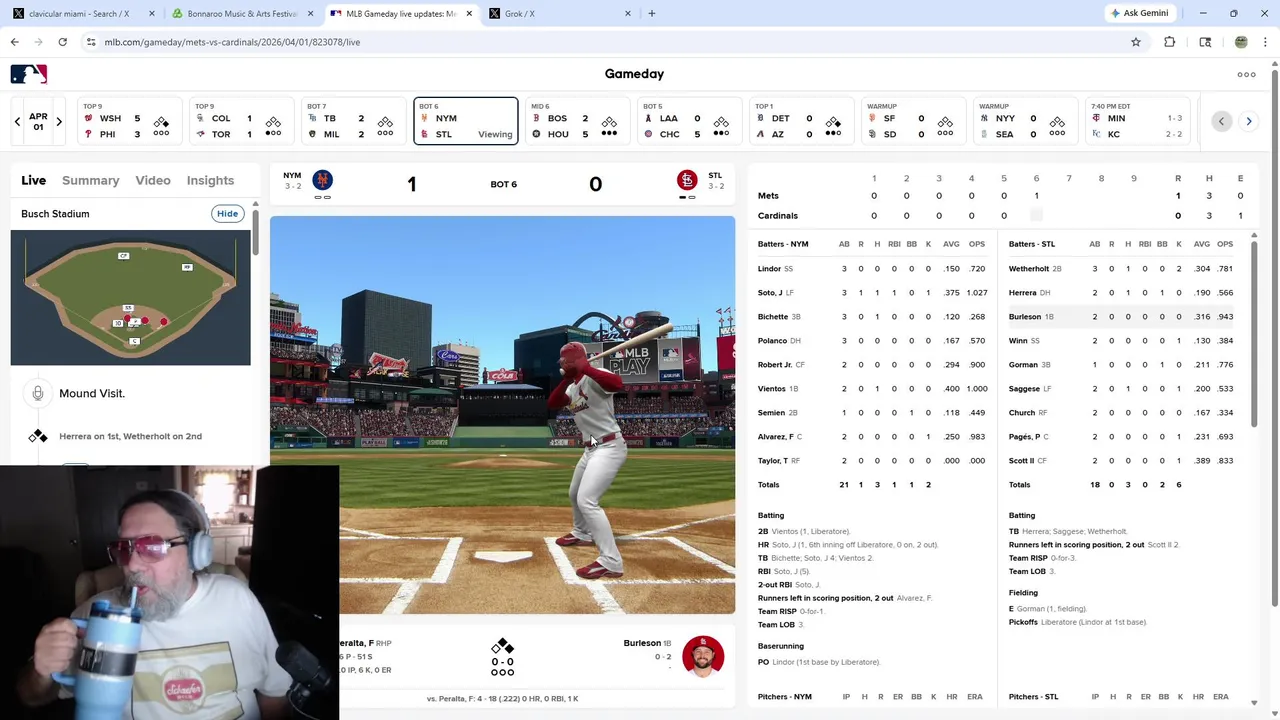Open TB vs MIL game card
The width and height of the screenshot is (1280, 720).
[352, 121]
